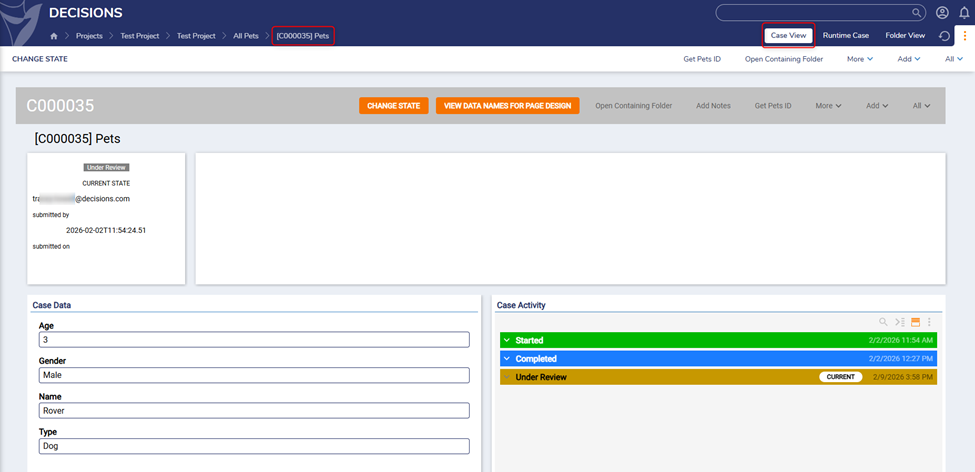The width and height of the screenshot is (975, 472).
Task: Open Case Activity vertical dots options
Action: (929, 322)
